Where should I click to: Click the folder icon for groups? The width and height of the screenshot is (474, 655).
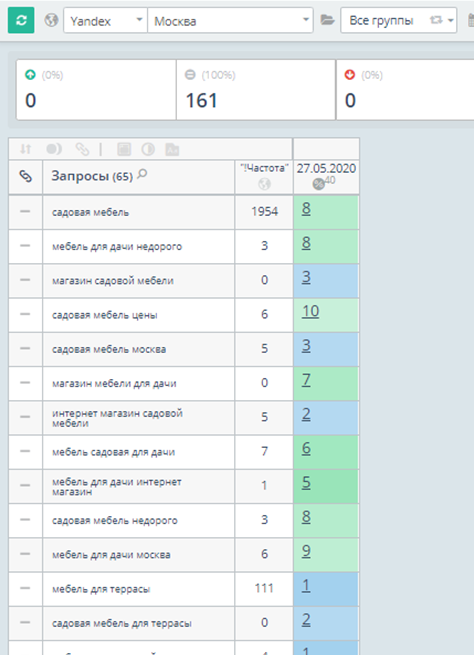[327, 20]
